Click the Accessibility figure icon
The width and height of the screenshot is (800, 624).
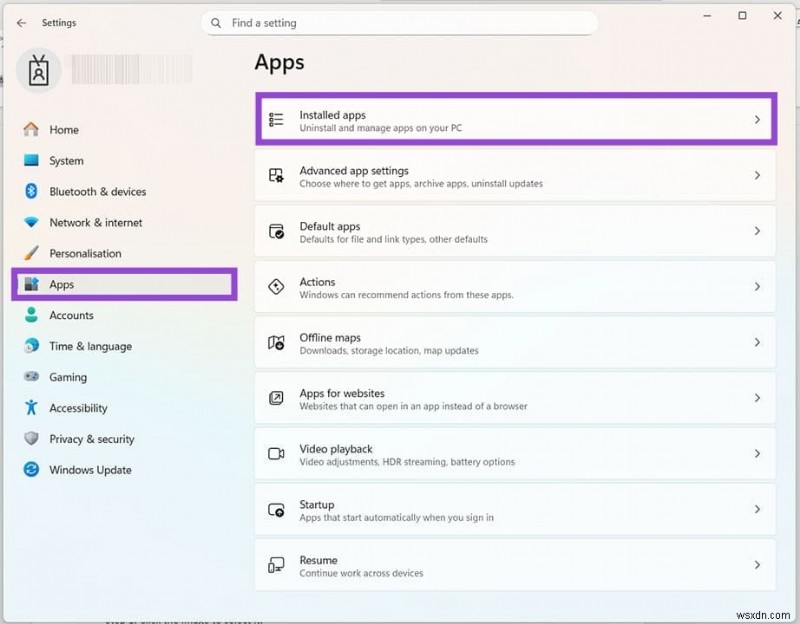[31, 407]
